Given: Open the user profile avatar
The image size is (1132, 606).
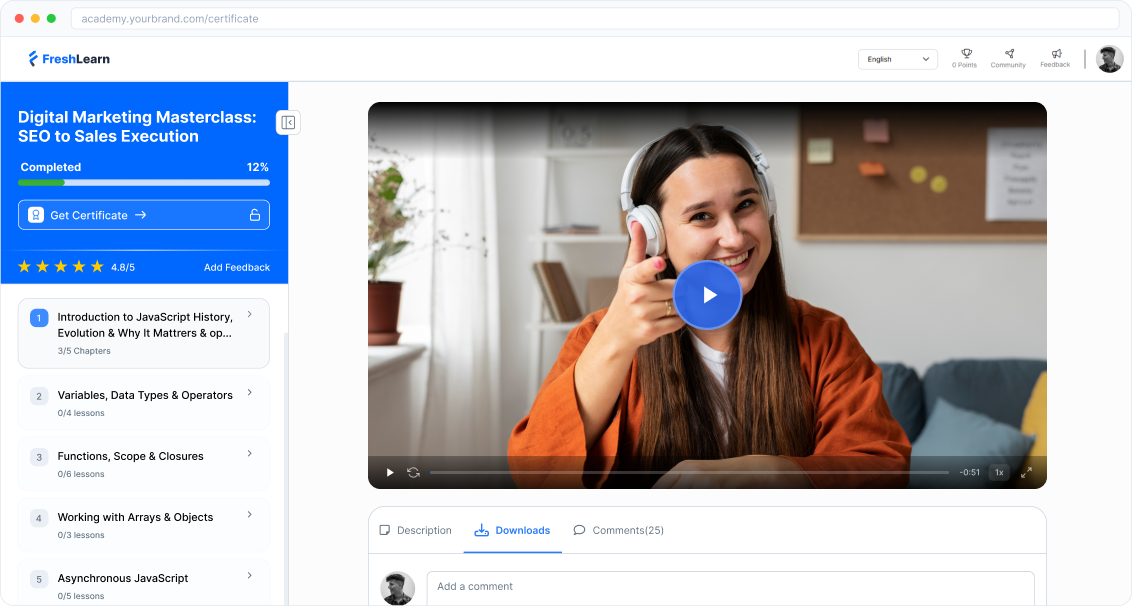Looking at the screenshot, I should [1109, 59].
